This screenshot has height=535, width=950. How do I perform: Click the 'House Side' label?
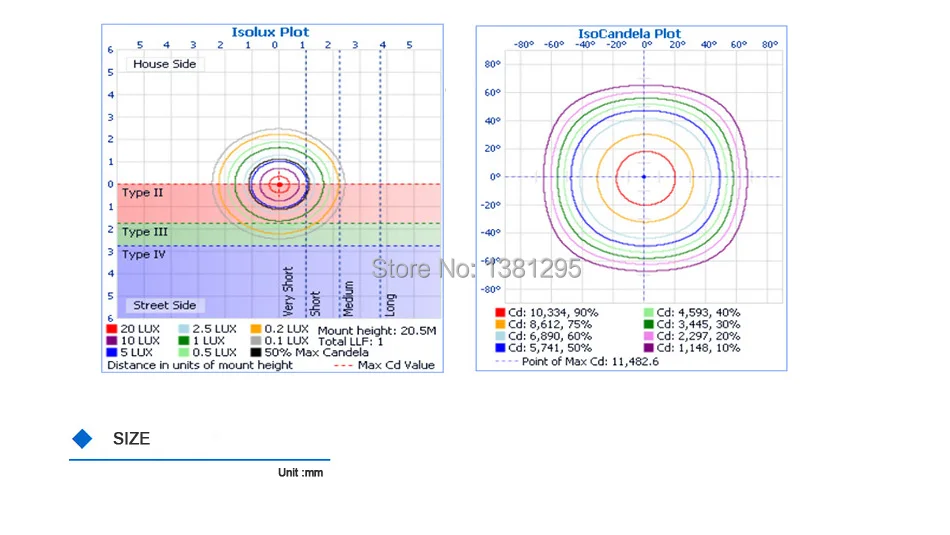[x=165, y=64]
